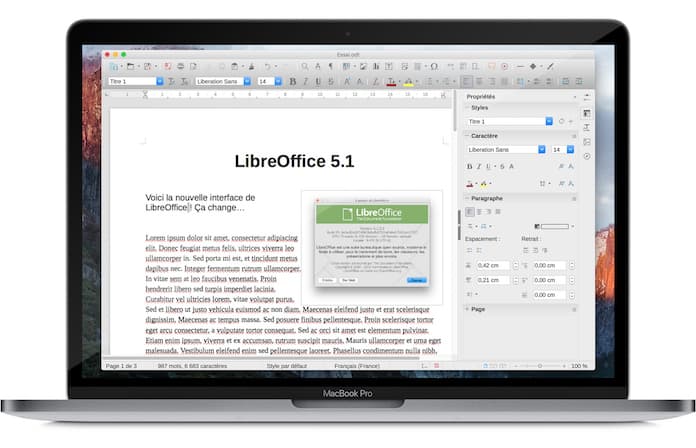Image resolution: width=696 pixels, height=448 pixels.
Task: Click the 100 % zoom value
Action: pos(579,366)
